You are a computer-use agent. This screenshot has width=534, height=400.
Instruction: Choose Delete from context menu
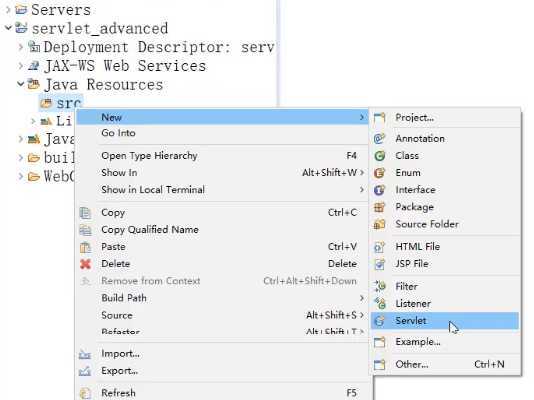pyautogui.click(x=222, y=264)
